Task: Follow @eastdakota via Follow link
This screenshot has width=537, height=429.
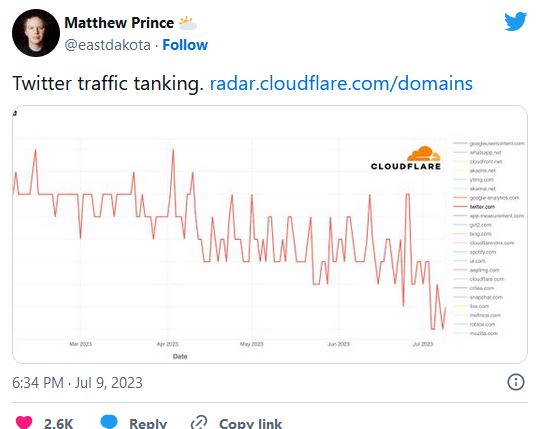Action: coord(185,45)
